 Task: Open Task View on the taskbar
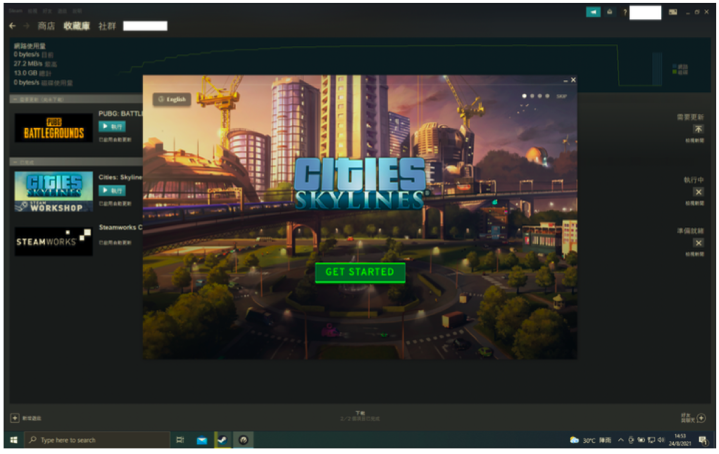pos(180,440)
